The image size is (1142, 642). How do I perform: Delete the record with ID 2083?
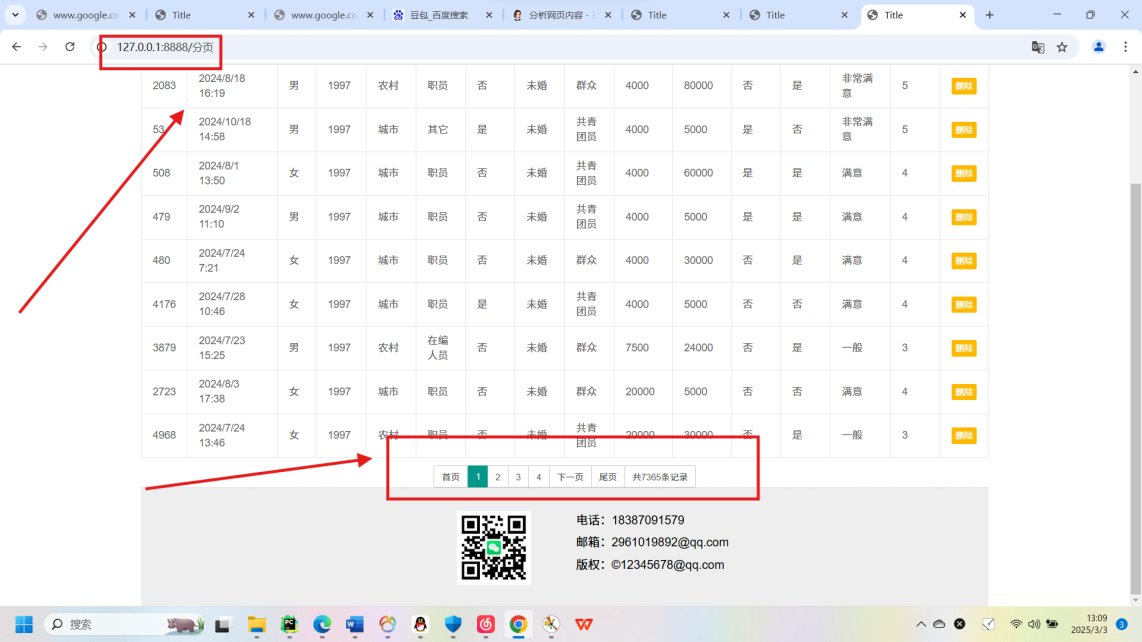964,86
